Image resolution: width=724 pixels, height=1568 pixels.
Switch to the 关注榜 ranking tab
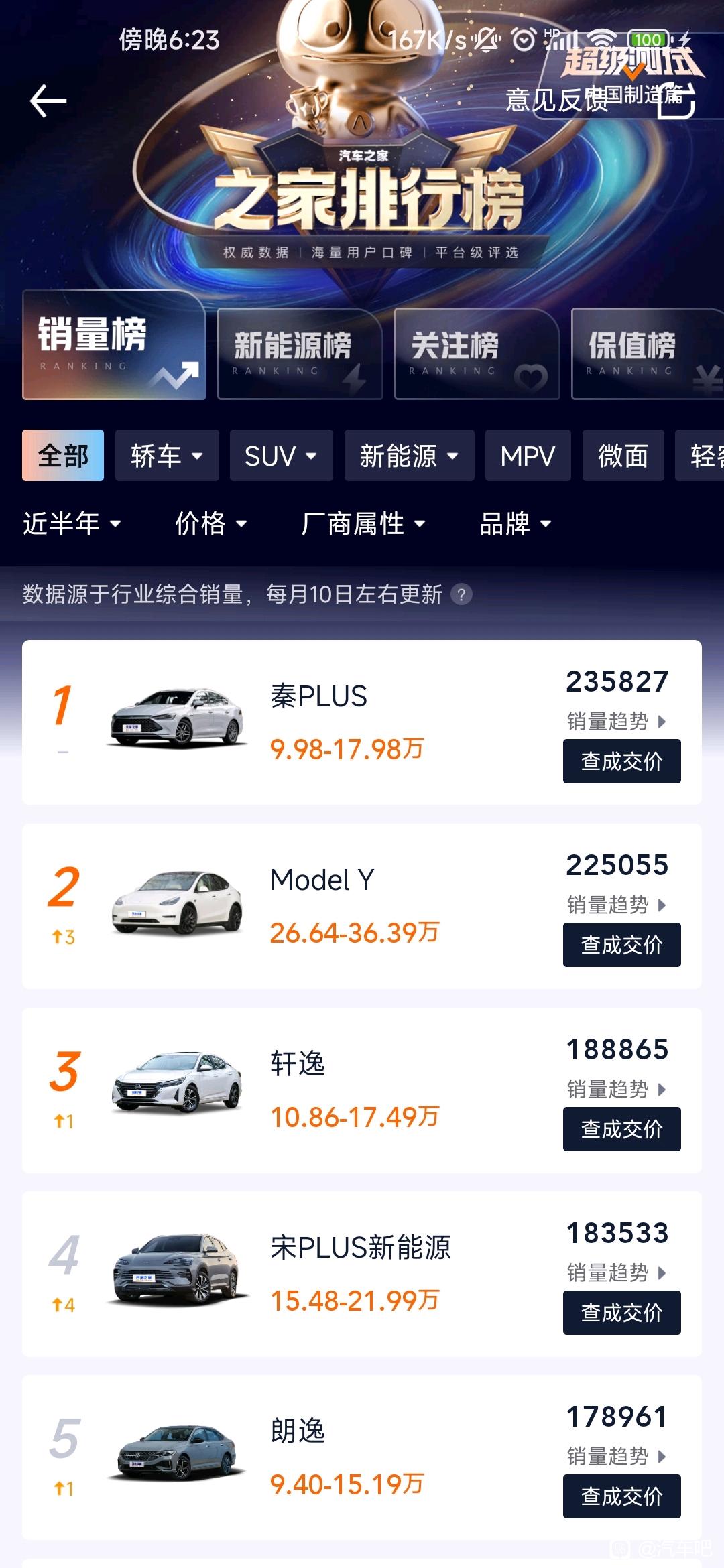[x=477, y=354]
